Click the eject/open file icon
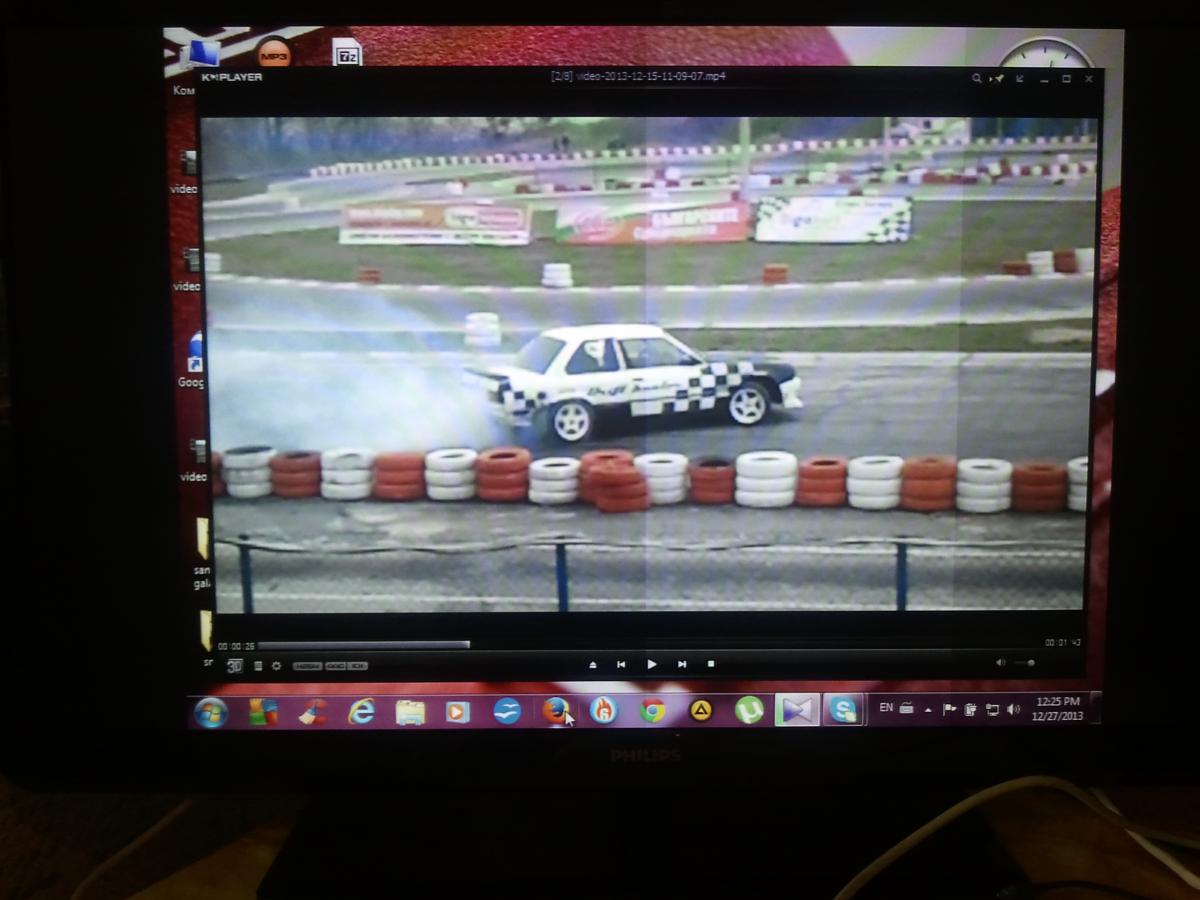This screenshot has width=1200, height=900. [x=592, y=664]
